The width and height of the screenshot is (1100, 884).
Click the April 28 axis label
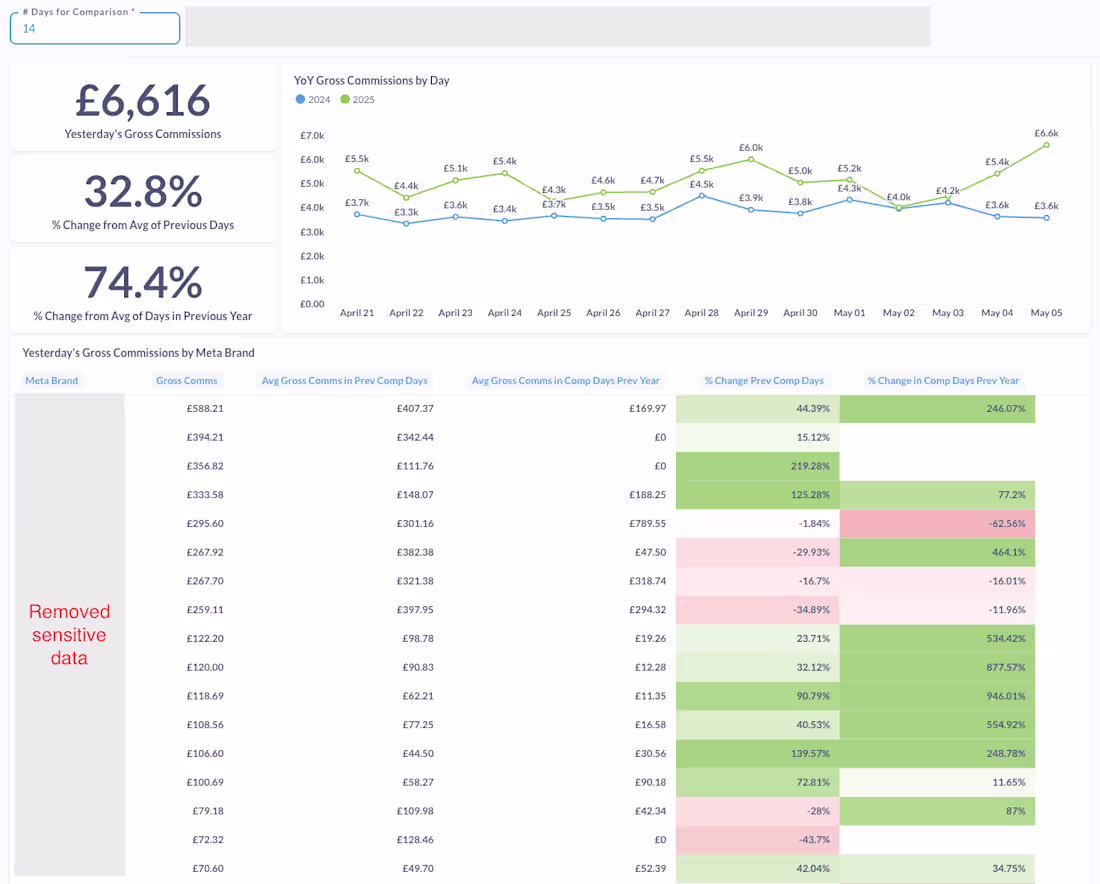[701, 312]
